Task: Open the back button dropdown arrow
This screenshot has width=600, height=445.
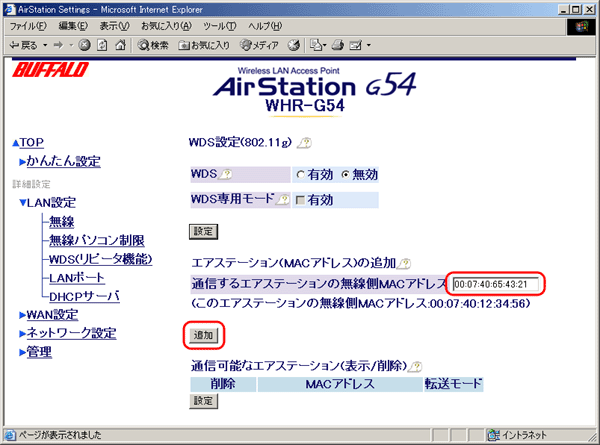Action: (x=45, y=46)
